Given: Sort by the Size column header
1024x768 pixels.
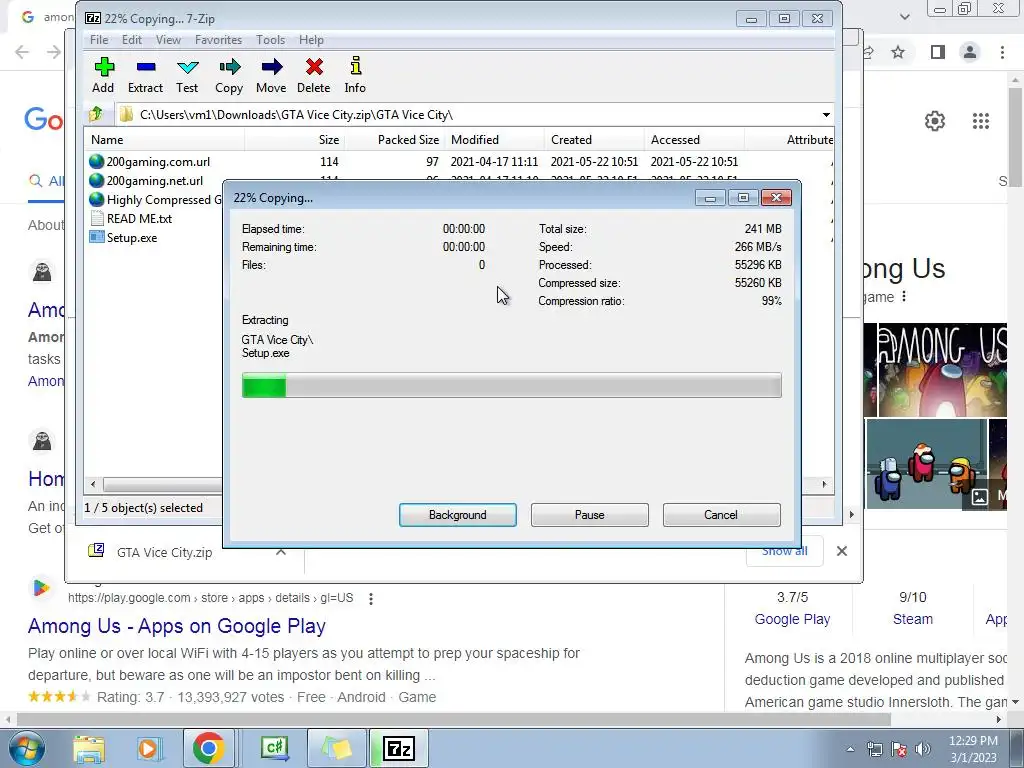Looking at the screenshot, I should [295, 140].
